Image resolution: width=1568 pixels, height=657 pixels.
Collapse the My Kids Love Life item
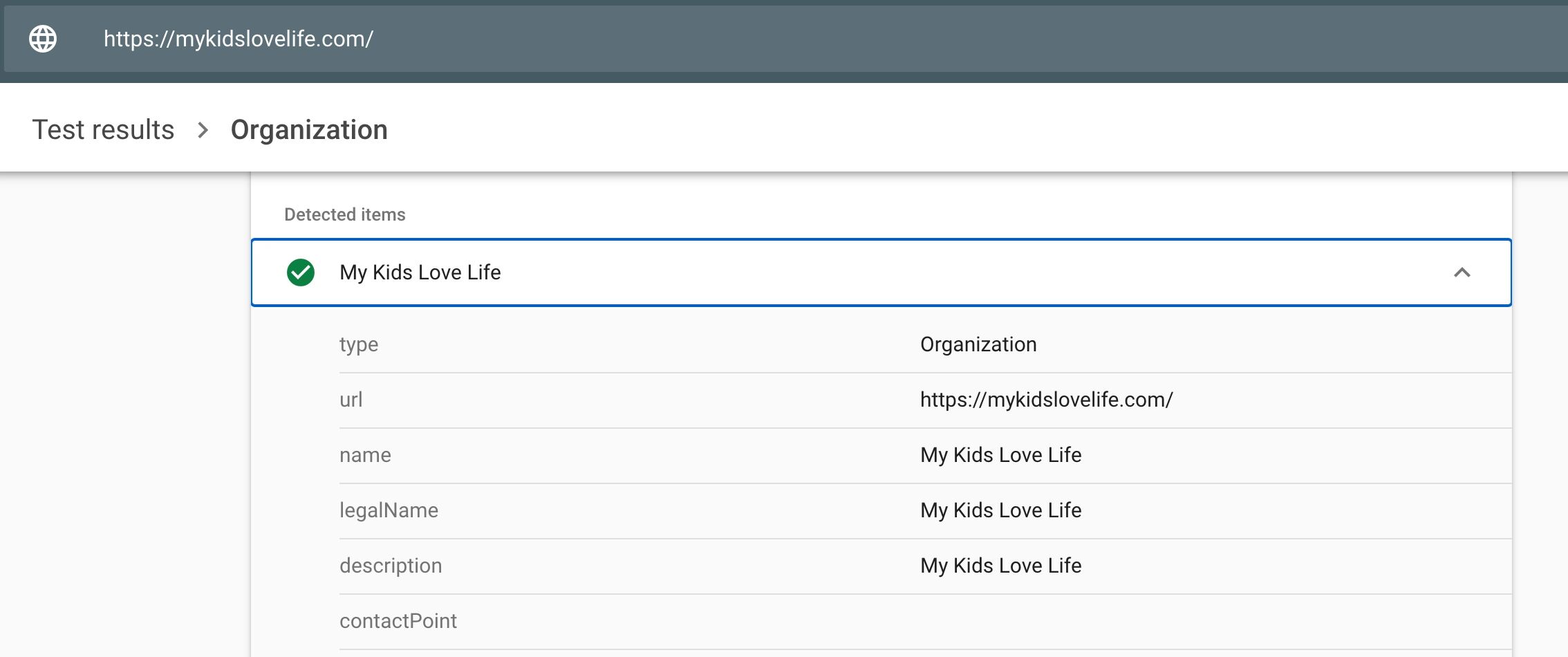pos(1462,272)
